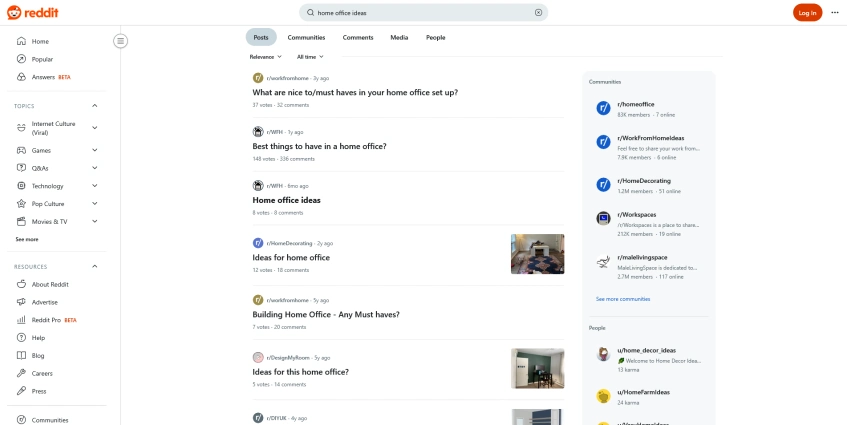The width and height of the screenshot is (847, 425).
Task: Switch to the Media tab
Action: 399,37
